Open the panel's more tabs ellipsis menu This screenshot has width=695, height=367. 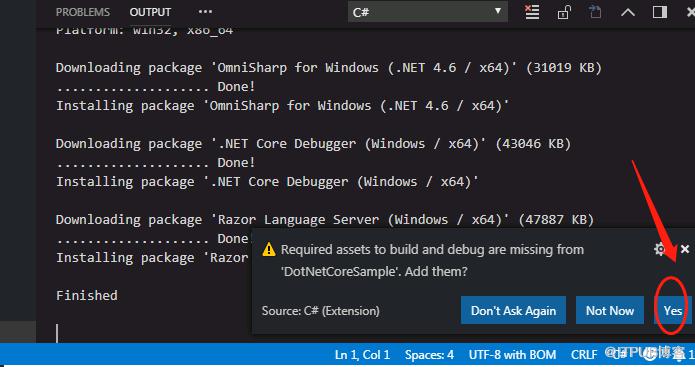tap(205, 12)
